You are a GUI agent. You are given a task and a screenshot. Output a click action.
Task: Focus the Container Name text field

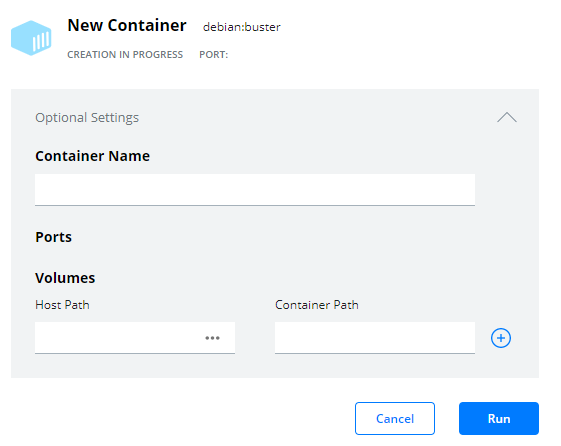coord(255,190)
